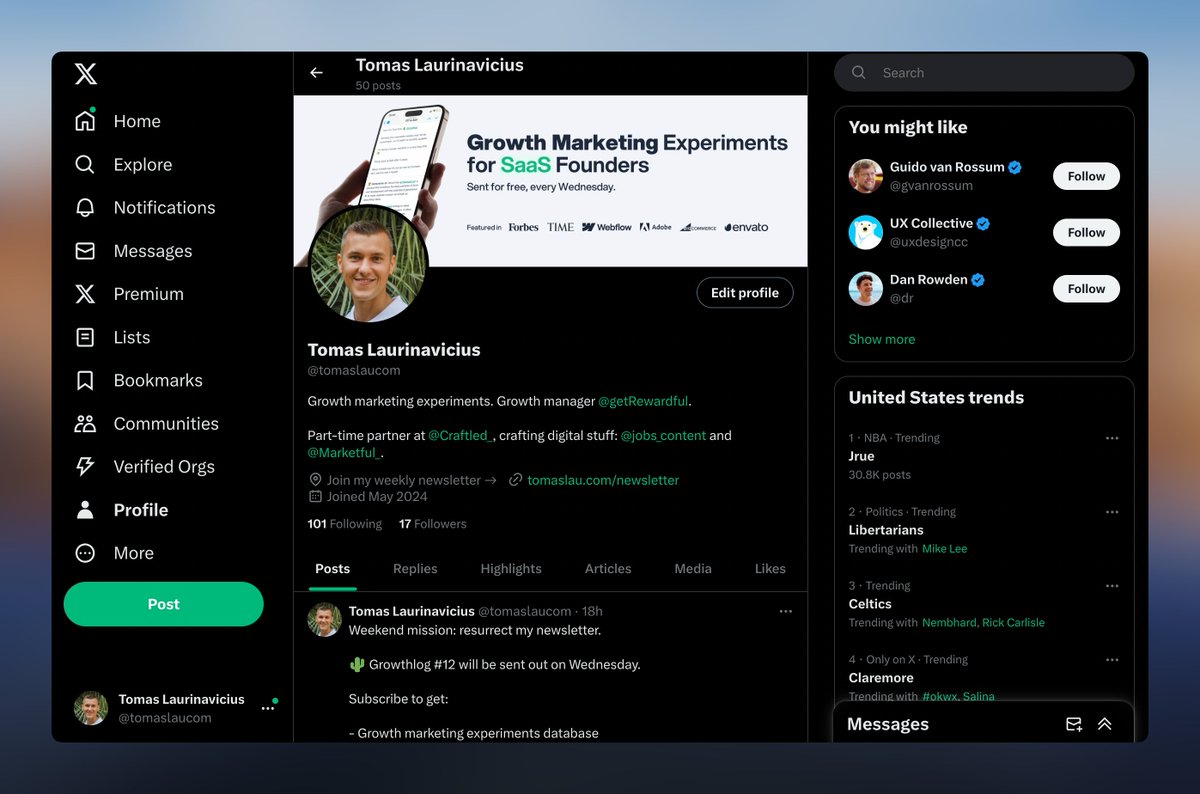
Task: Open the Jrue trend
Action: tap(861, 456)
